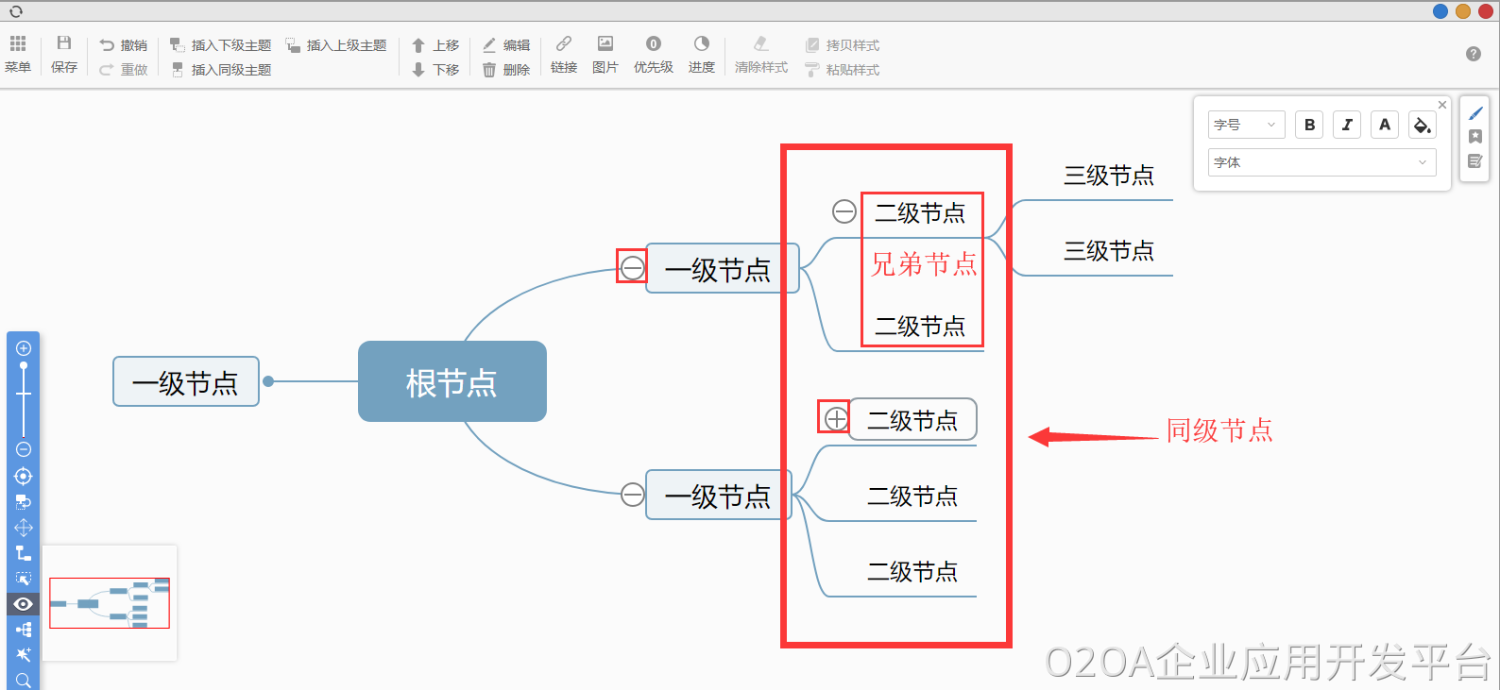Expand the collapsed 二级节点 plus button

pyautogui.click(x=835, y=418)
